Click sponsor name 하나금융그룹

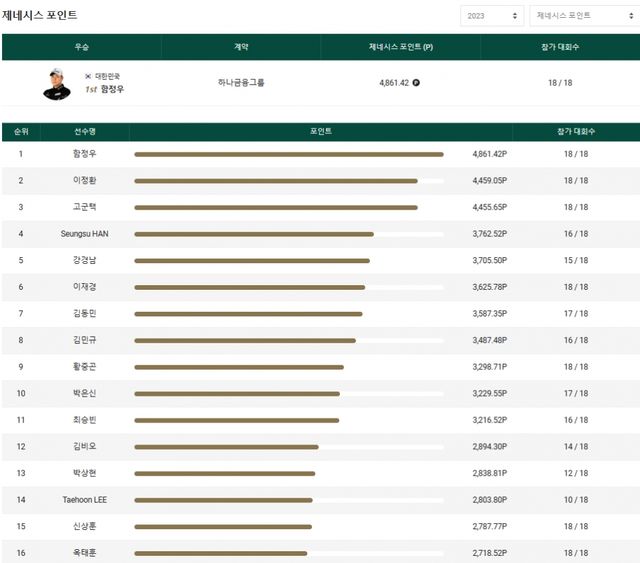(240, 83)
